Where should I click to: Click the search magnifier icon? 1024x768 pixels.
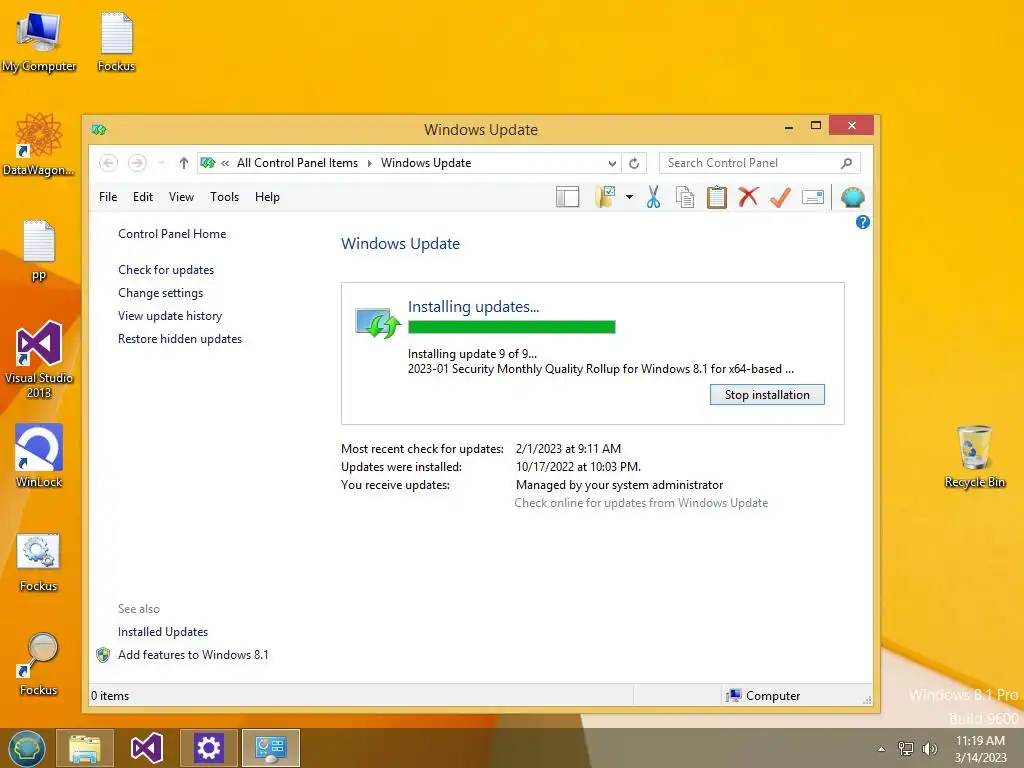846,163
